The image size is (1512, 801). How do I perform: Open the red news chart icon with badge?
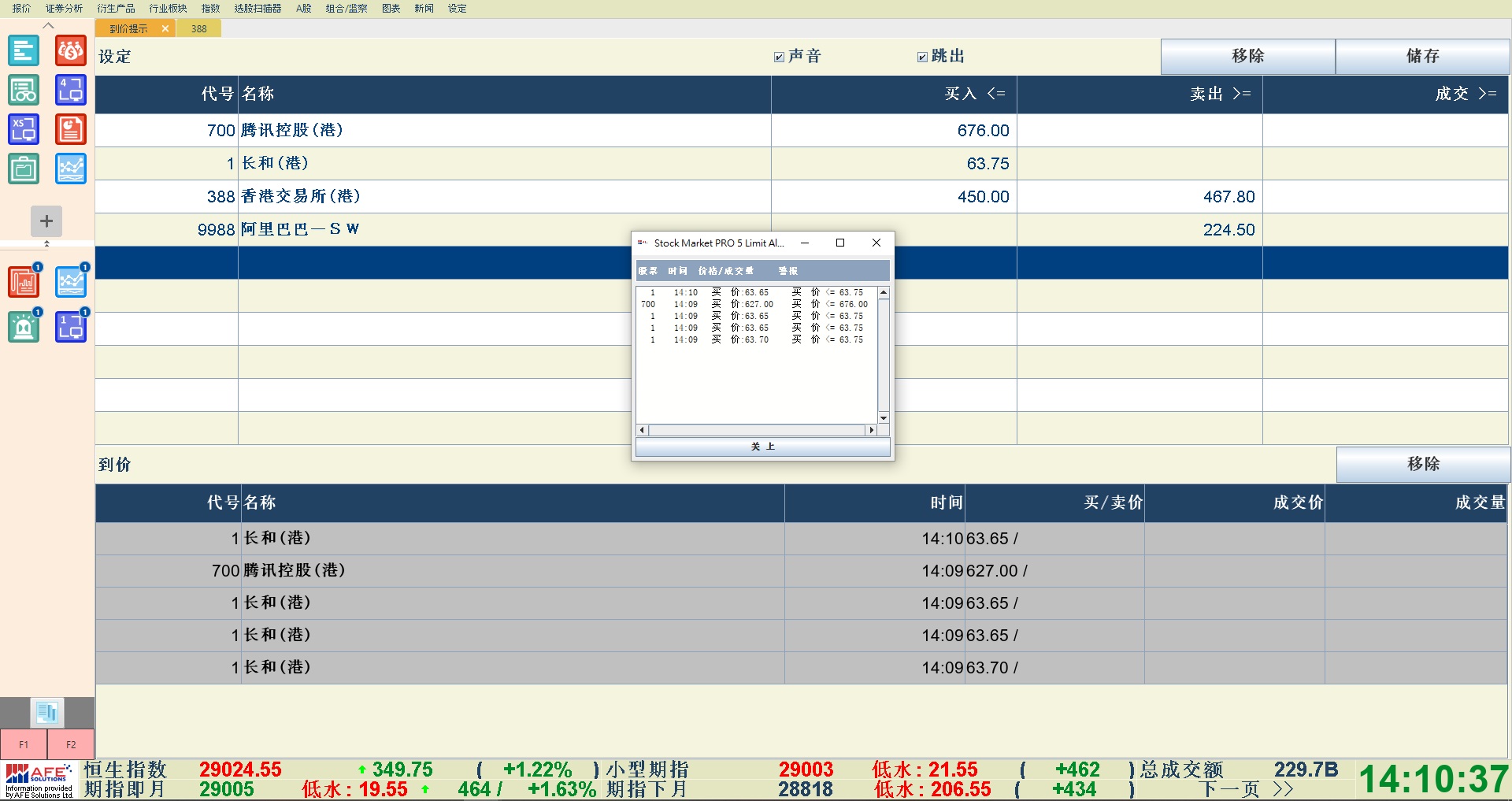tap(24, 282)
